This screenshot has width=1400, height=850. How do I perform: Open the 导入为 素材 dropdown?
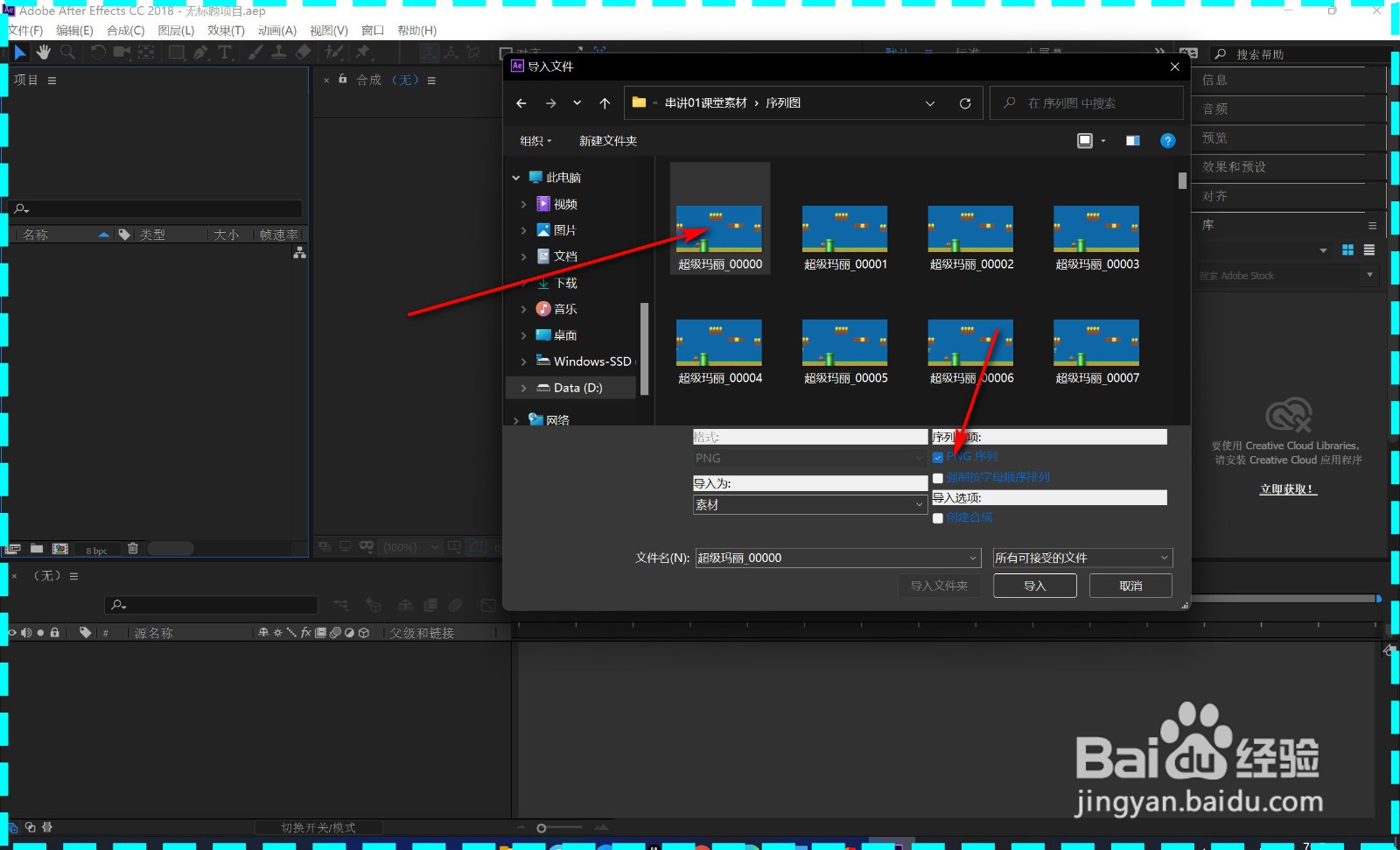tap(810, 505)
